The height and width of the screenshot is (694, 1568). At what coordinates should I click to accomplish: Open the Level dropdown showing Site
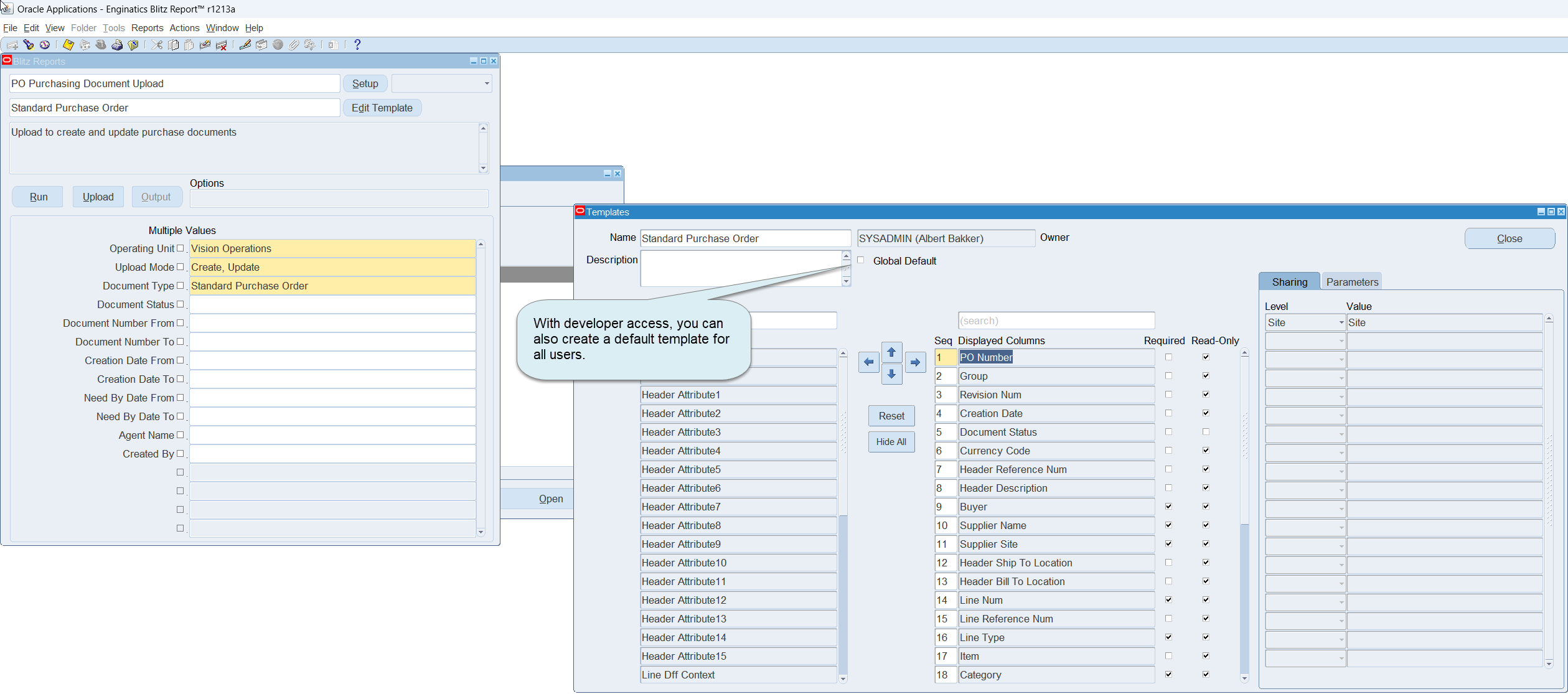[x=1305, y=322]
